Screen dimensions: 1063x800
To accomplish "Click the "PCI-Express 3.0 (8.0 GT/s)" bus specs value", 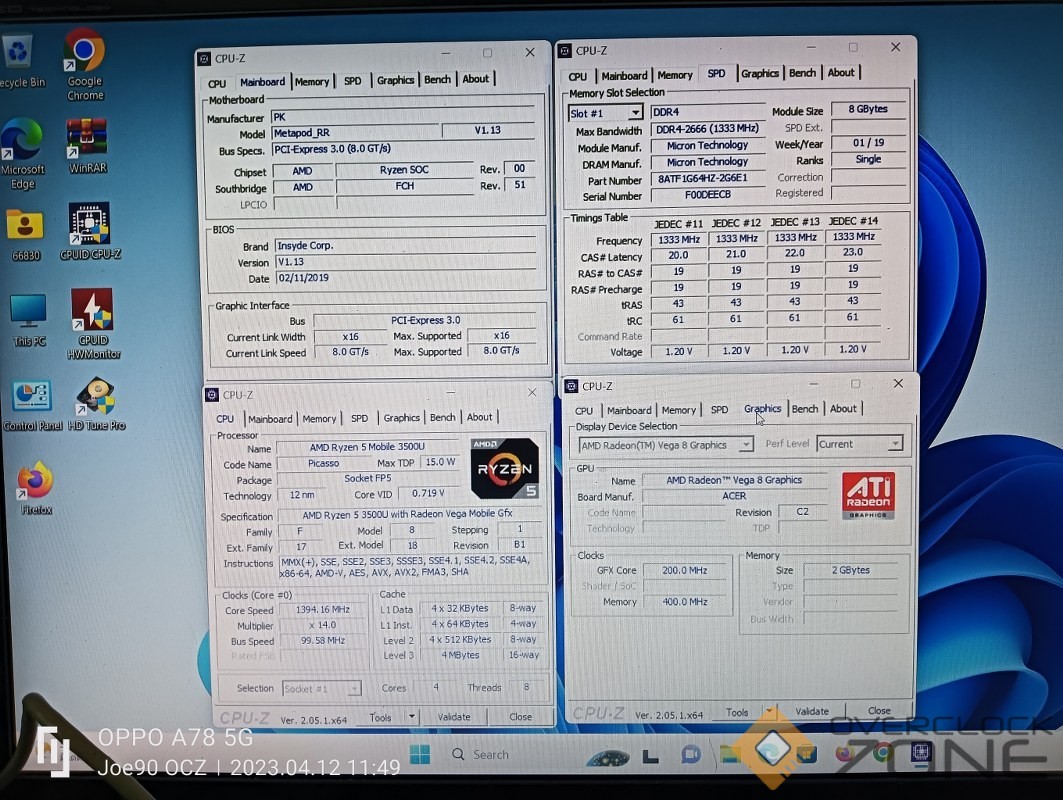I will (x=403, y=148).
